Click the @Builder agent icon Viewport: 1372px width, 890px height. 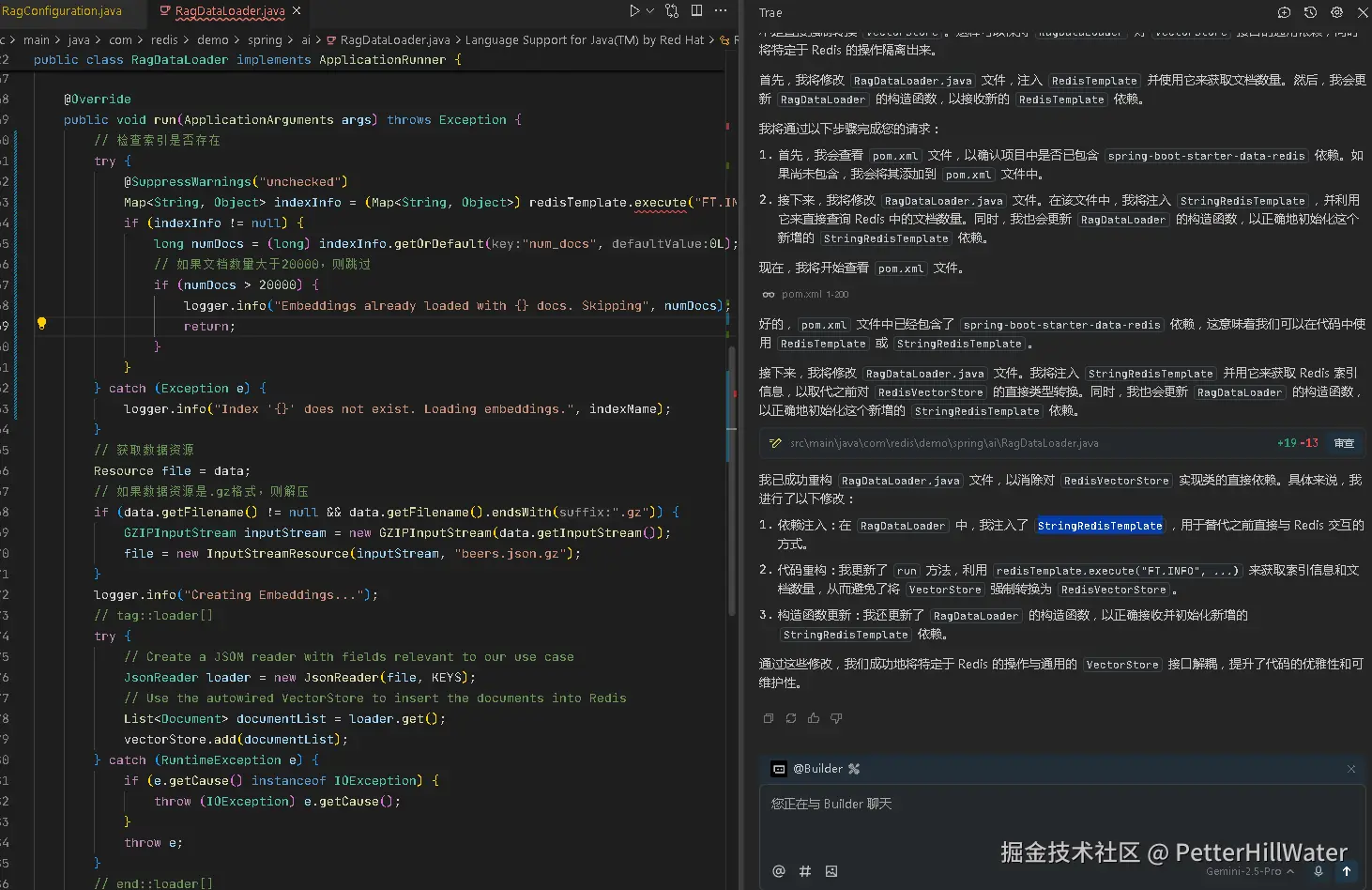coord(779,769)
